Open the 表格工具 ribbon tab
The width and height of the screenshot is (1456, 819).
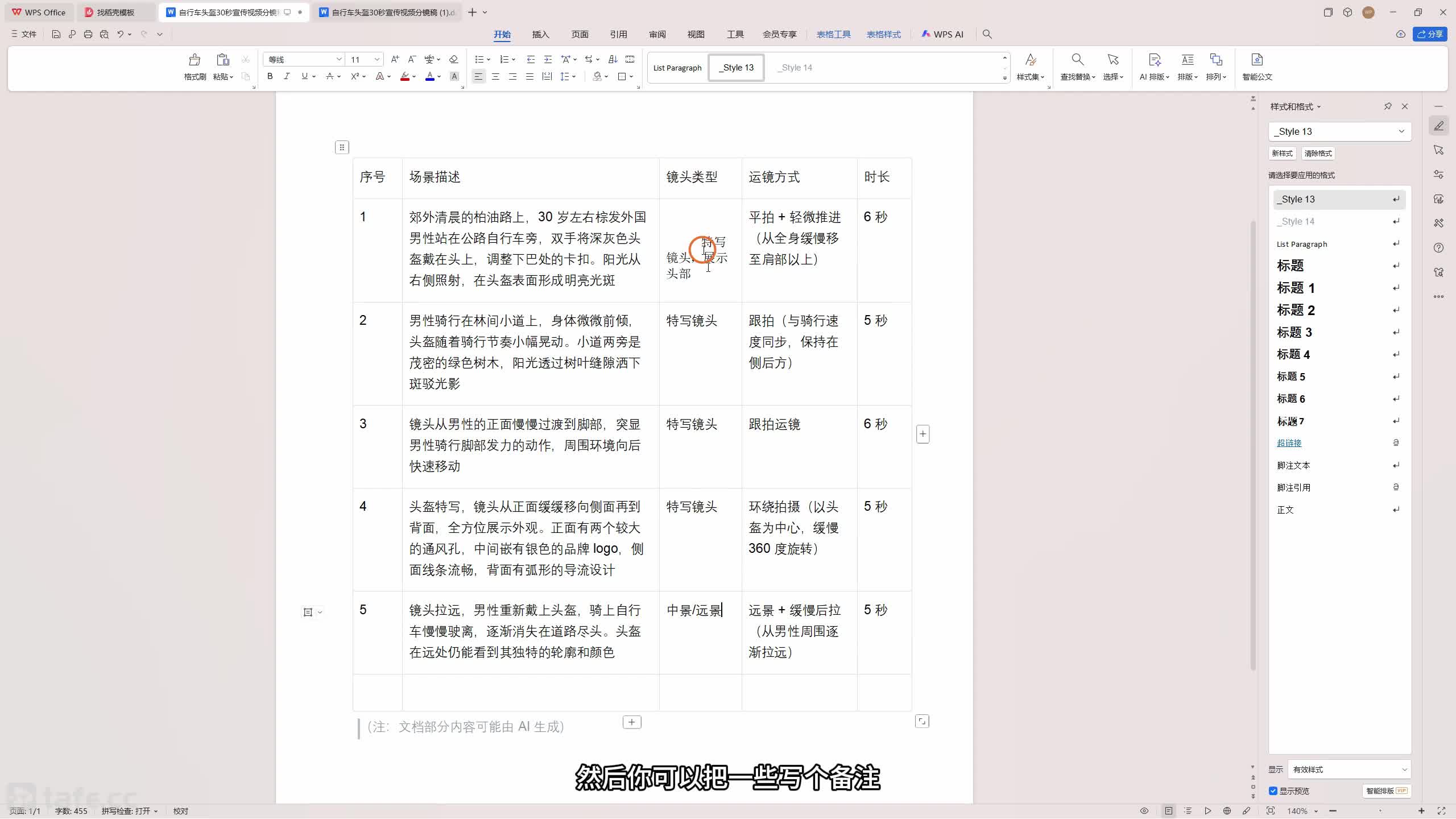point(833,34)
